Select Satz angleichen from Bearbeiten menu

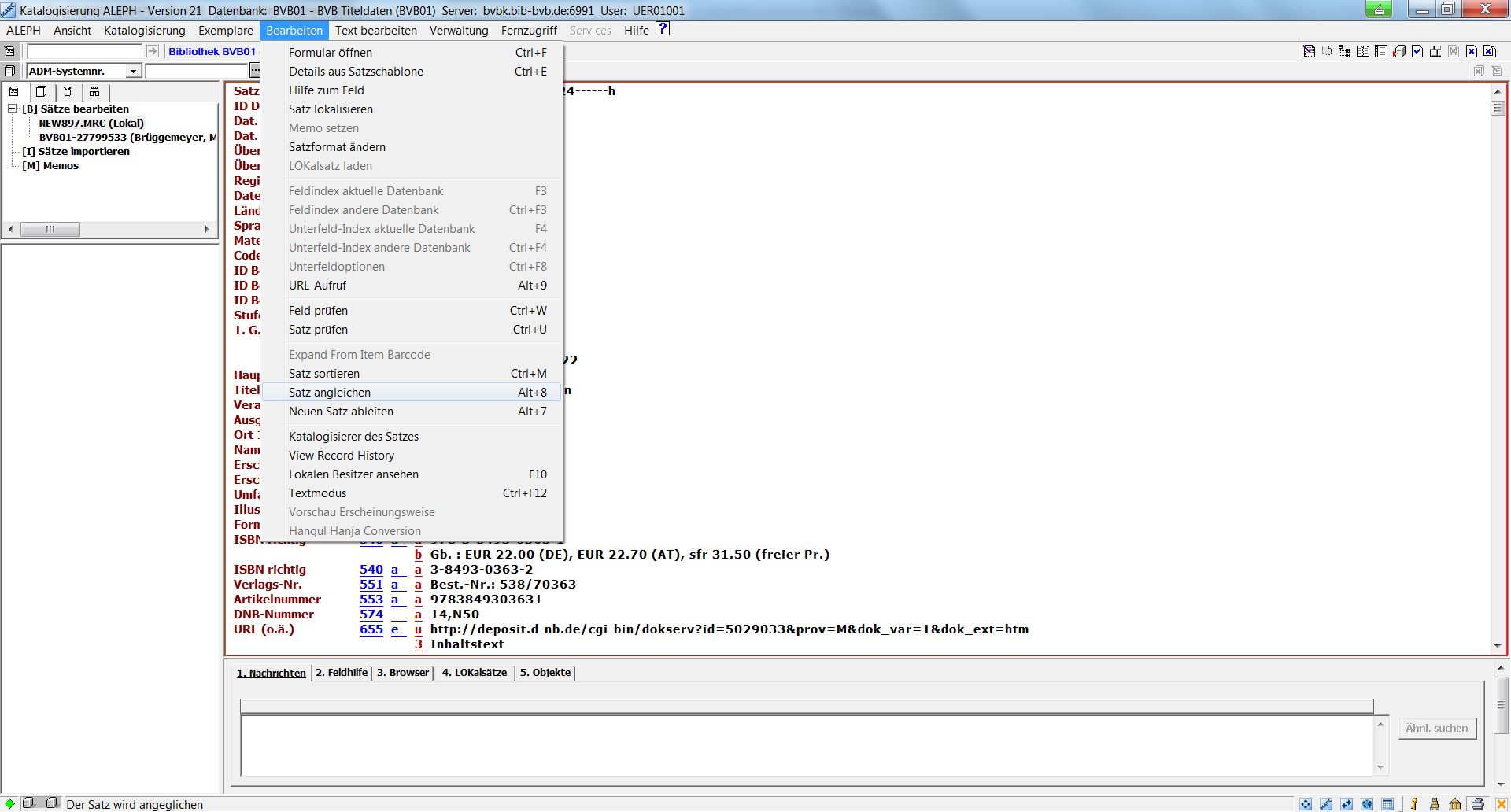(330, 393)
